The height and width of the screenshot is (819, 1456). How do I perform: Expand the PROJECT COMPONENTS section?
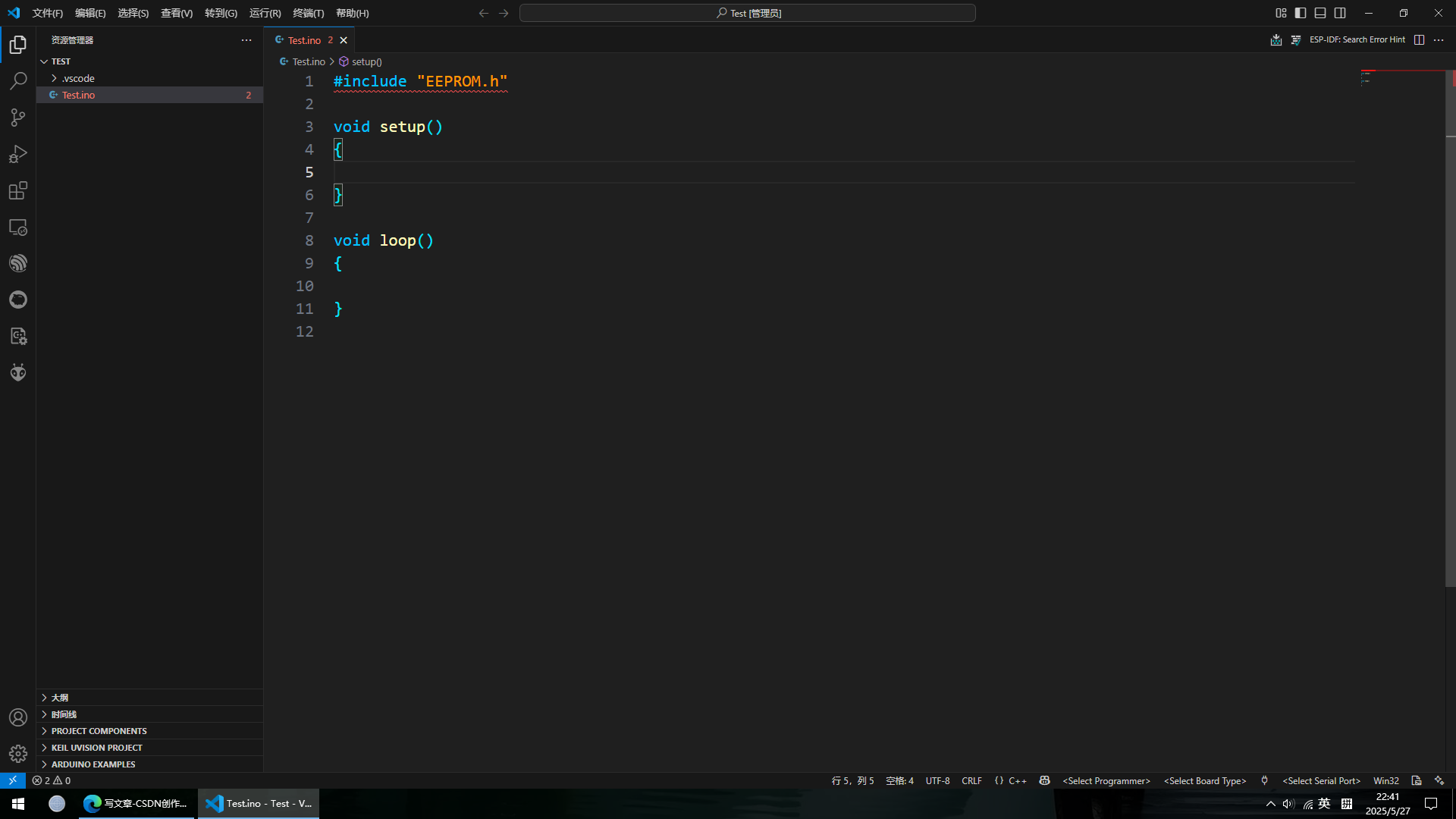coord(99,731)
